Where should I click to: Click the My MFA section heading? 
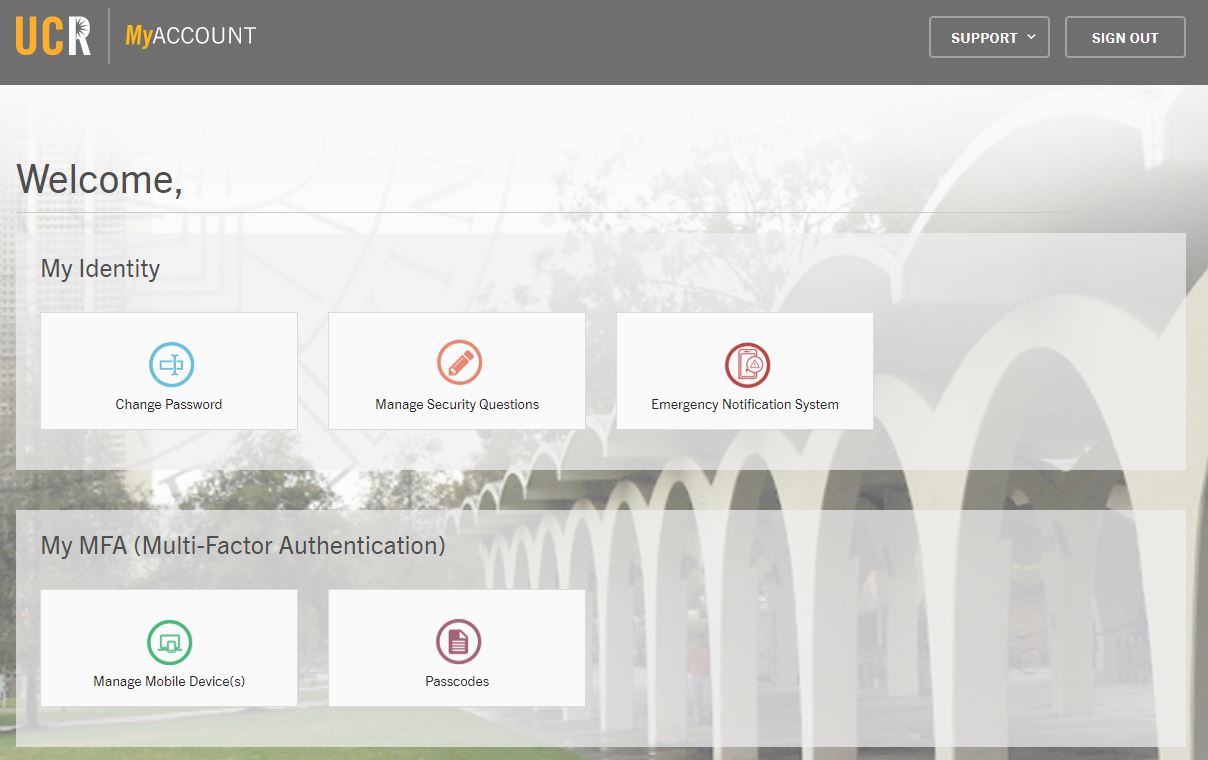243,546
